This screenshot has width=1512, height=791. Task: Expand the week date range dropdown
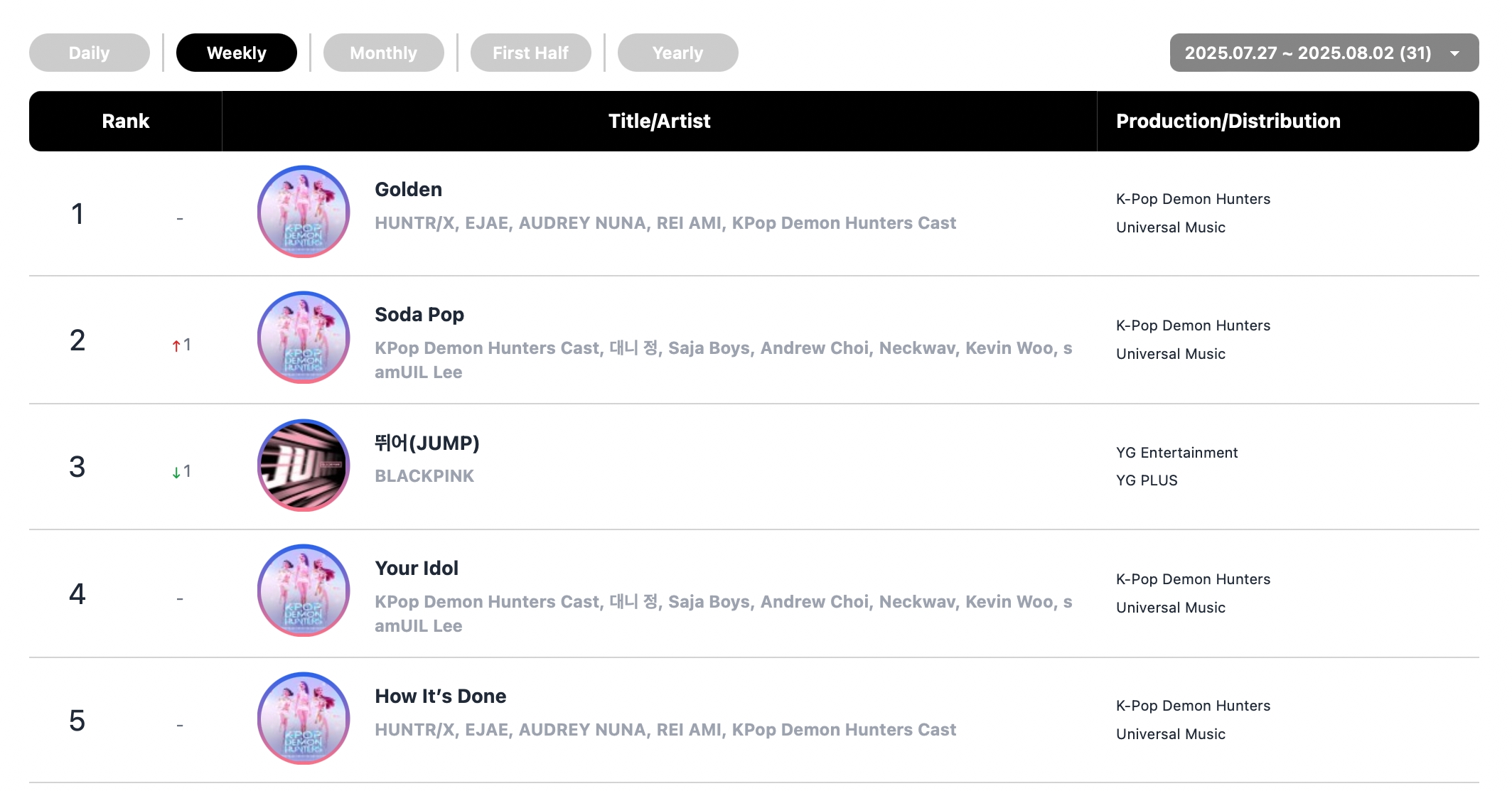coord(1324,53)
